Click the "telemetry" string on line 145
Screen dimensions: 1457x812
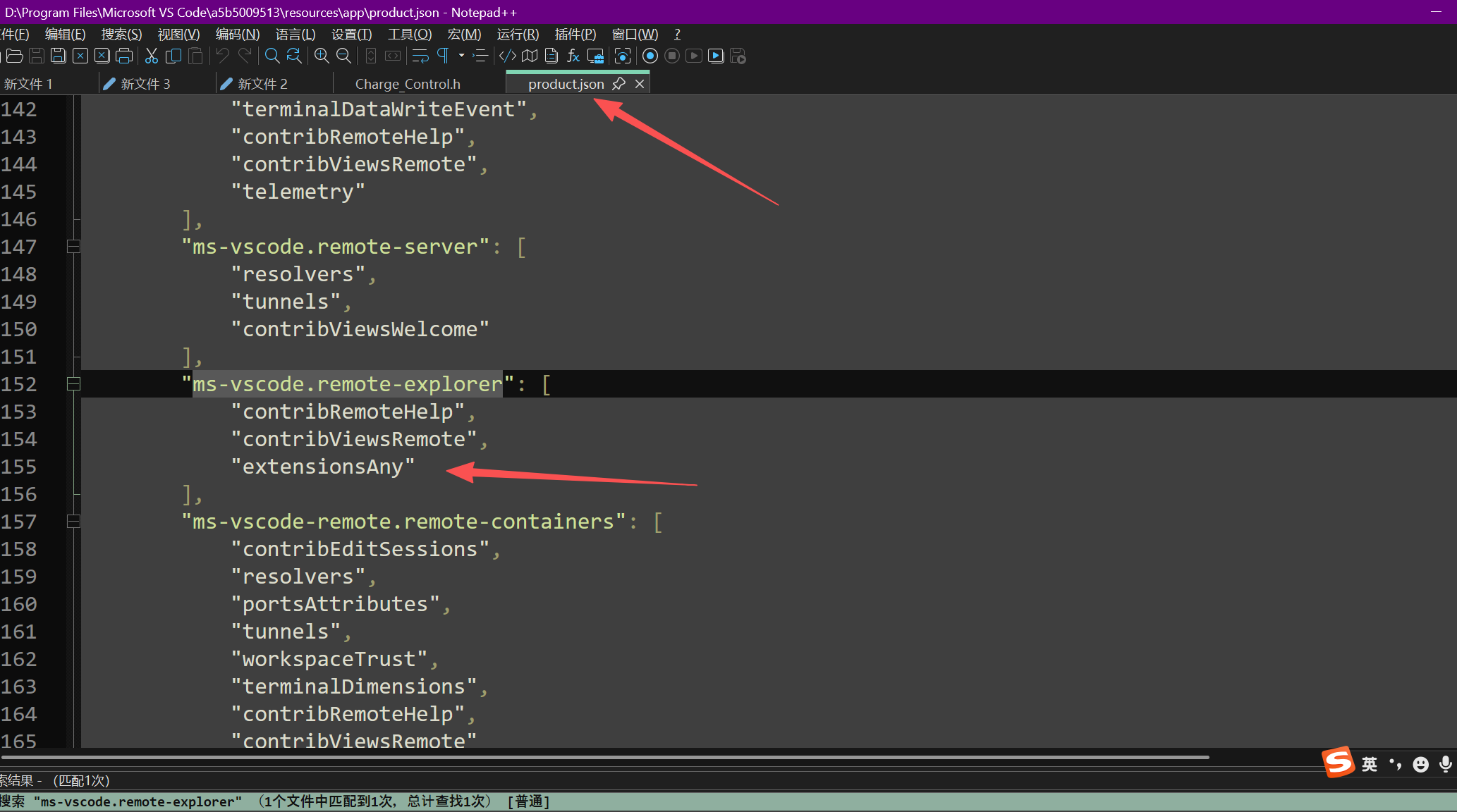pyautogui.click(x=298, y=192)
